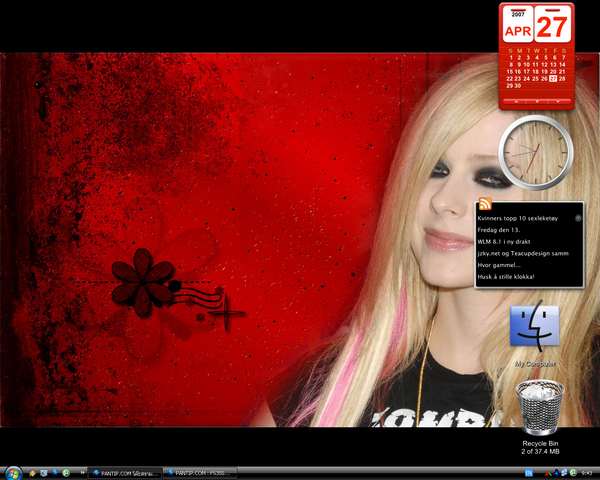Screen dimensions: 600x480
Task: Click the orange RSS feed icon
Action: [485, 204]
